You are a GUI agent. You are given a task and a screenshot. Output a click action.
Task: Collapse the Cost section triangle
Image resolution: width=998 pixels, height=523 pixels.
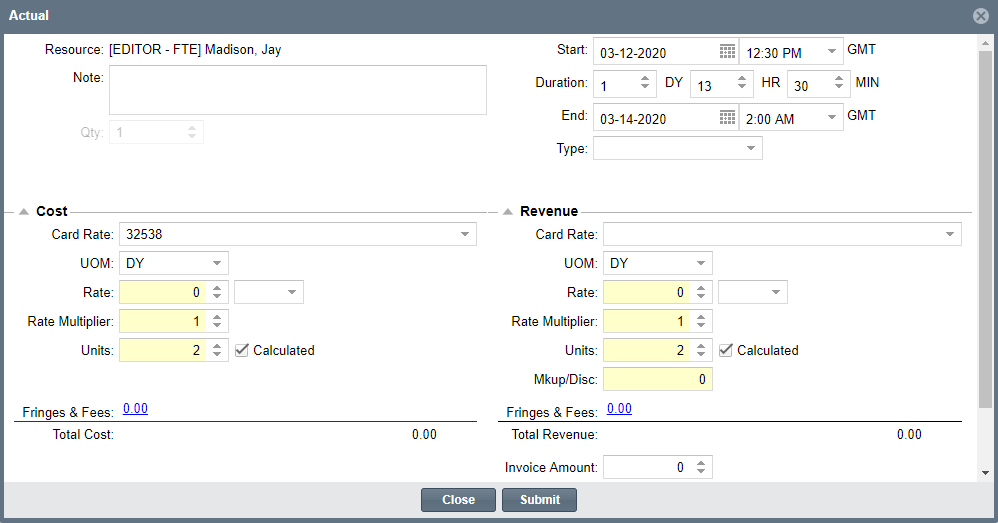(x=24, y=212)
